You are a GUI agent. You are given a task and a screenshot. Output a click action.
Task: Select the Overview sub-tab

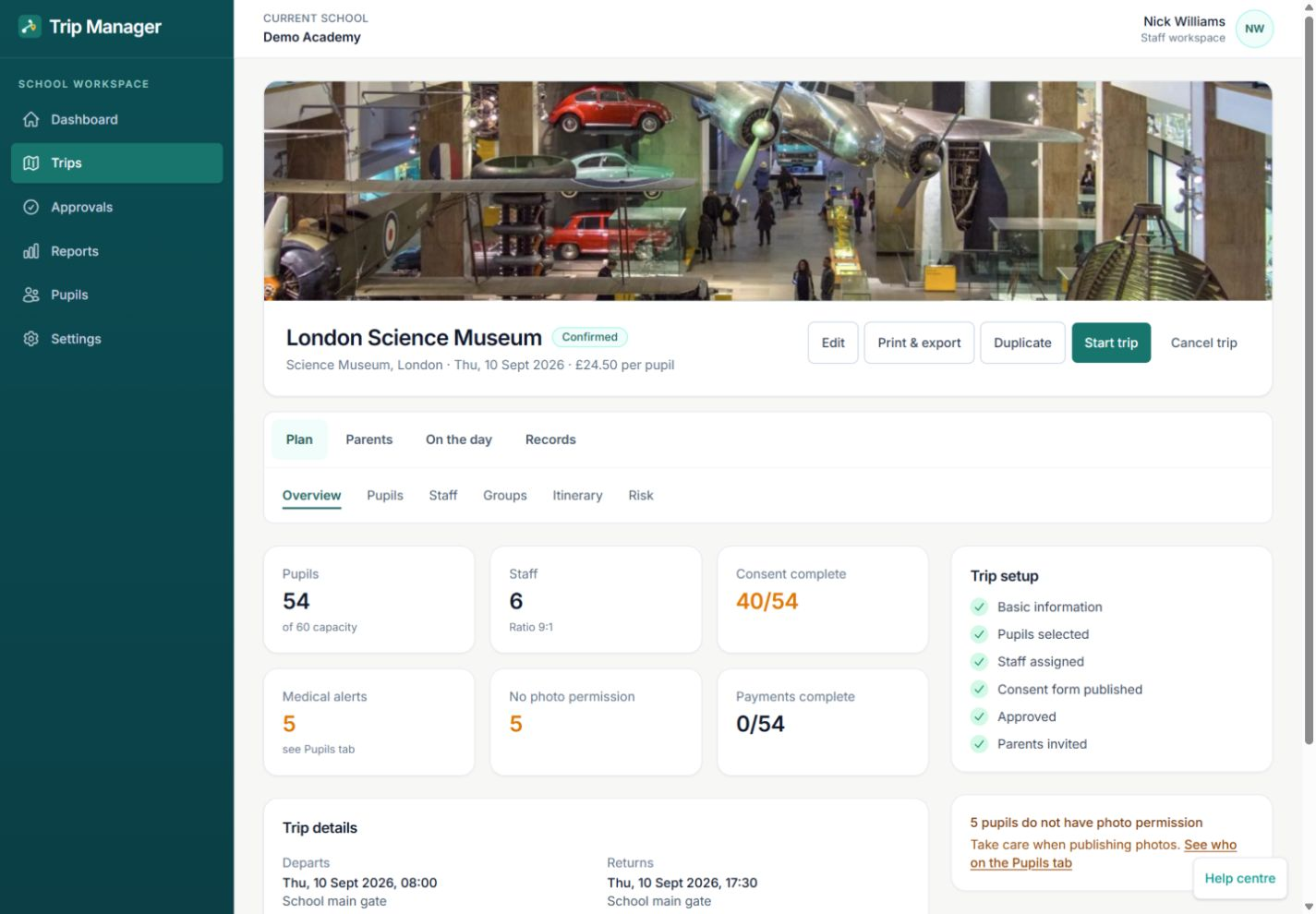coord(311,496)
